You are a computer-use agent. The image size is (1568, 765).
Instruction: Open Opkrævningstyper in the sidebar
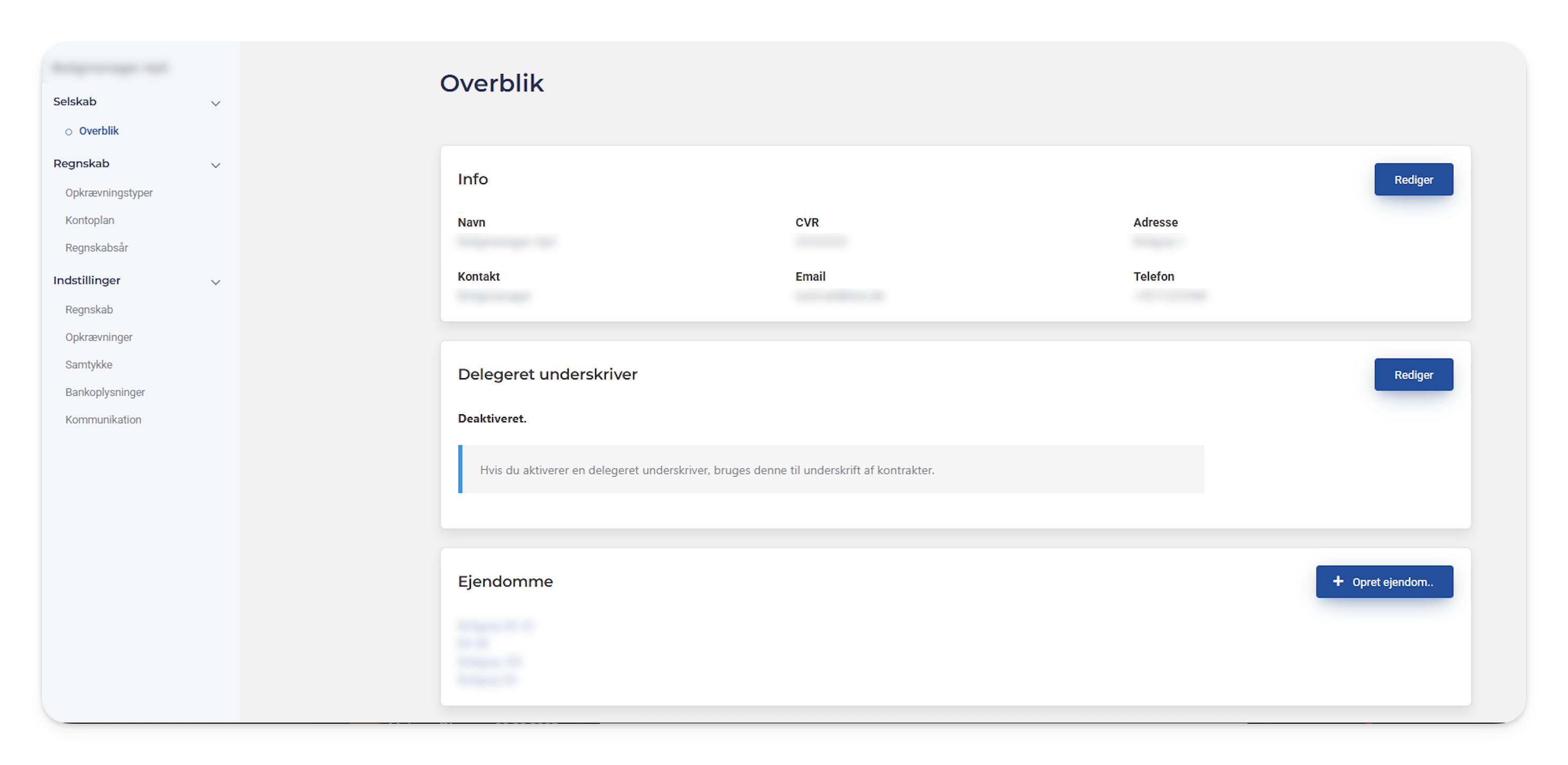[x=109, y=193]
